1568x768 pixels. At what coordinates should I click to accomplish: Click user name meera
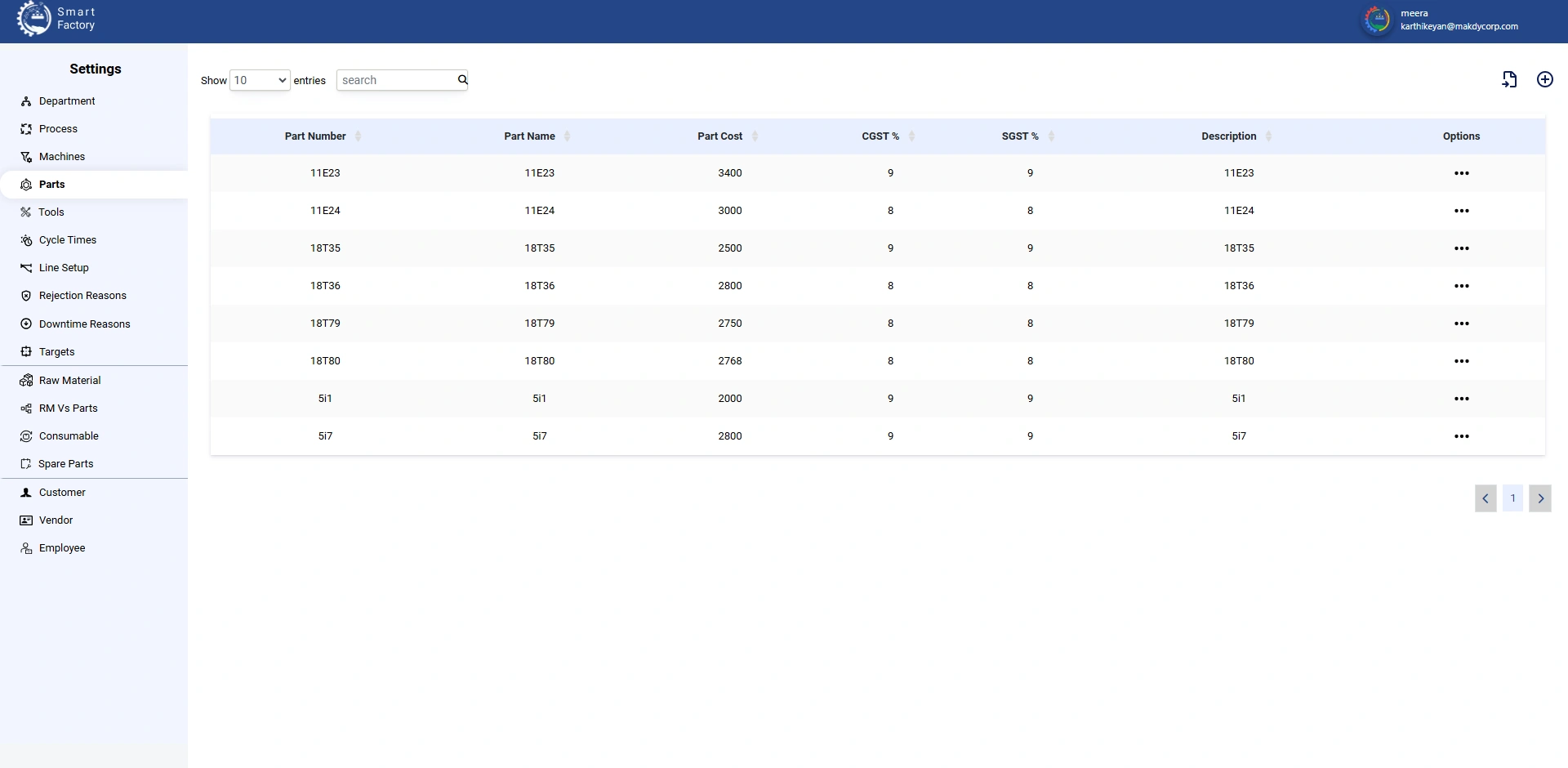pyautogui.click(x=1414, y=13)
